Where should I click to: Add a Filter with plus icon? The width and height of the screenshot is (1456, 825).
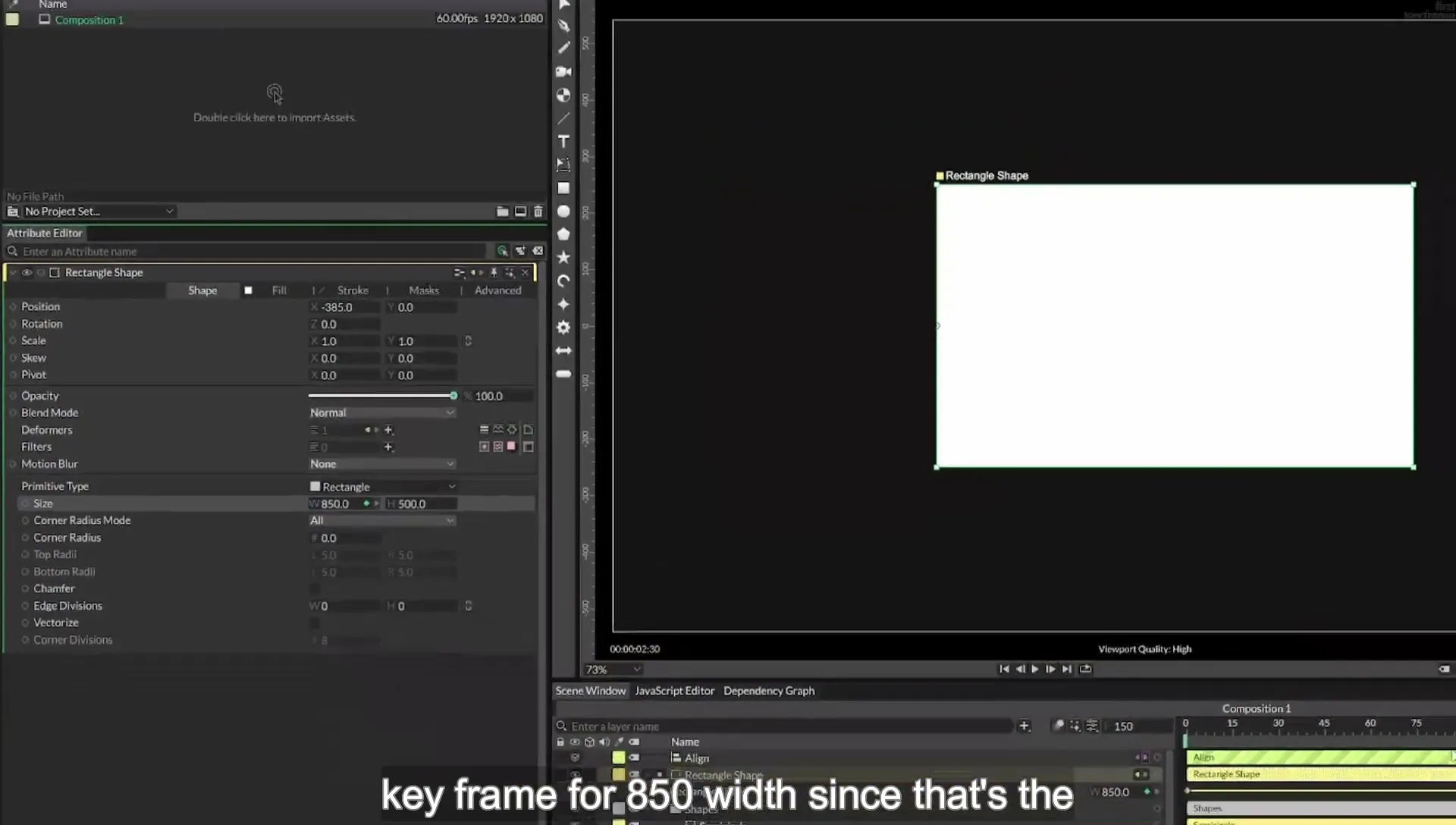pos(388,447)
